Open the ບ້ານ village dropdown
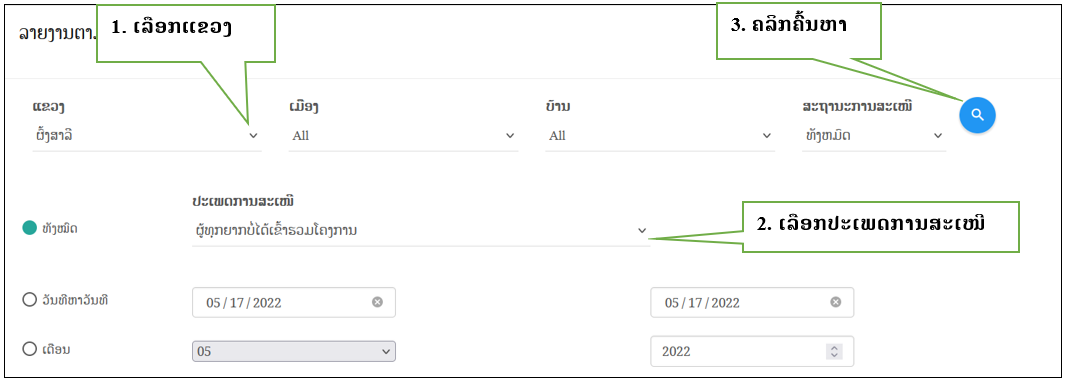This screenshot has height=380, width=1065. (660, 136)
